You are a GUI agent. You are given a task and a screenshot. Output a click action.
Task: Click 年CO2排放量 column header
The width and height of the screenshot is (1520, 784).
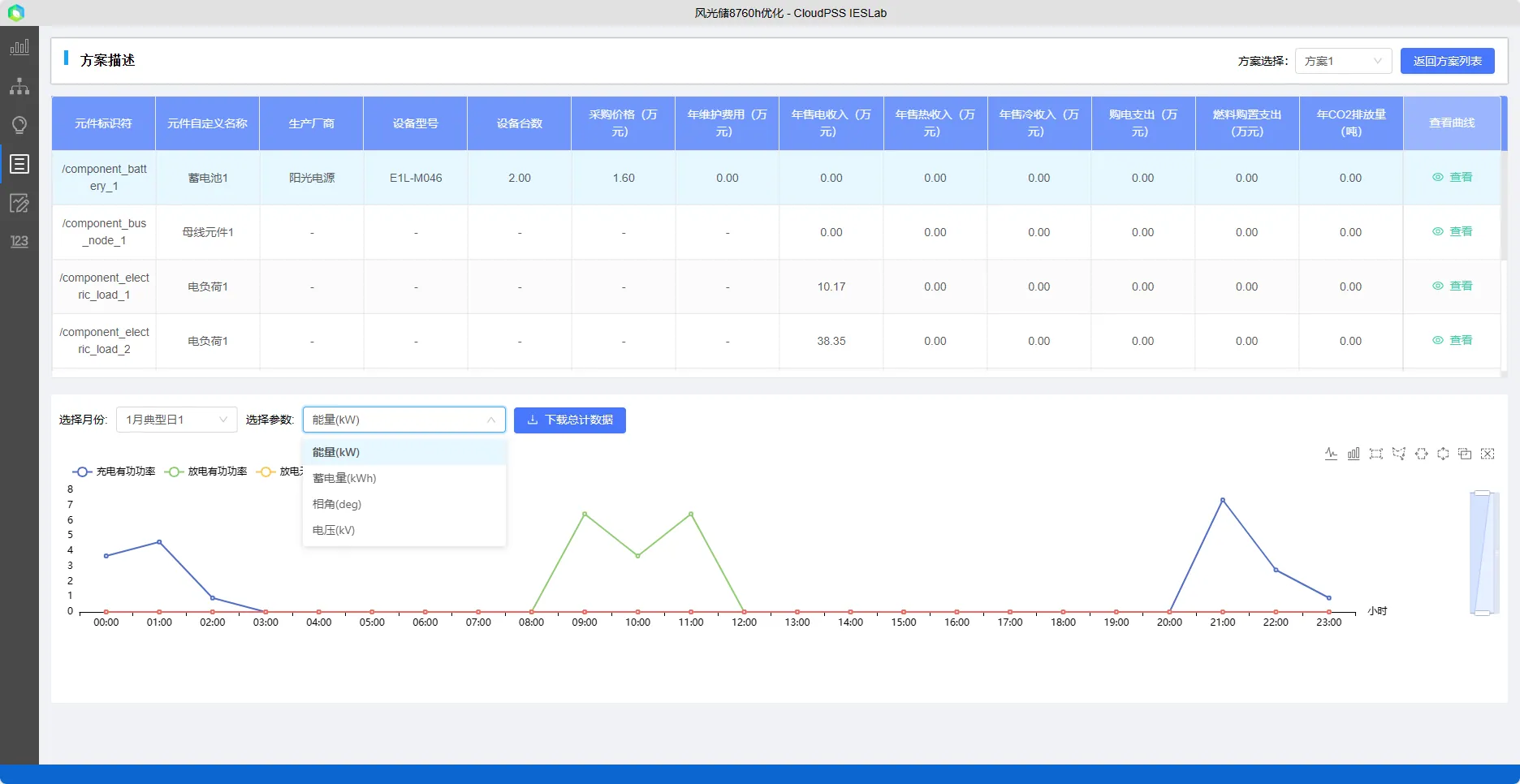(x=1351, y=123)
